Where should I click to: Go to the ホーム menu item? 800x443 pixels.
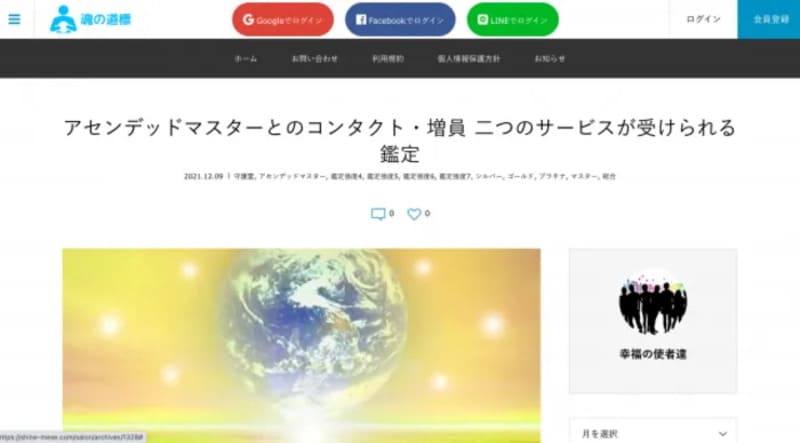pyautogui.click(x=246, y=59)
